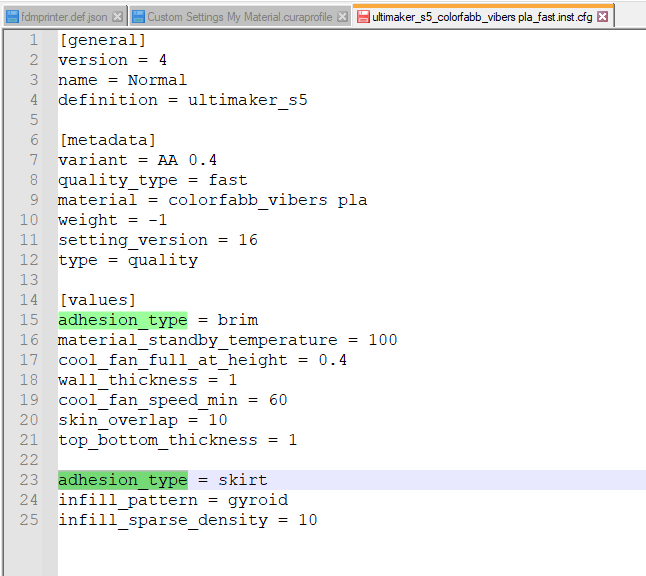Click highlighted adhesion_type on the skirt line
The width and height of the screenshot is (646, 576).
122,480
